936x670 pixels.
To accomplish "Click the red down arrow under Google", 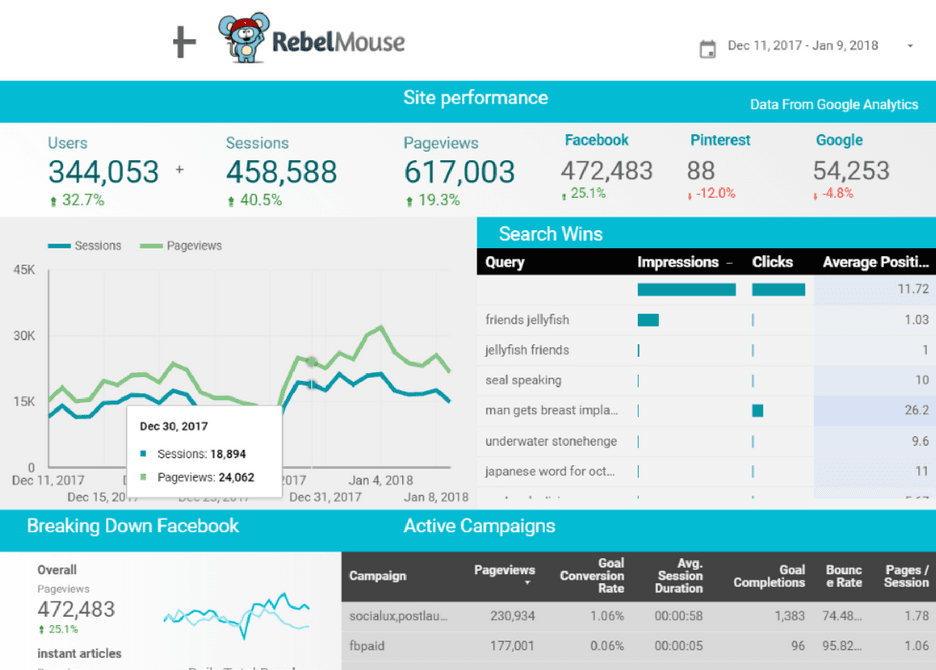I will point(816,194).
